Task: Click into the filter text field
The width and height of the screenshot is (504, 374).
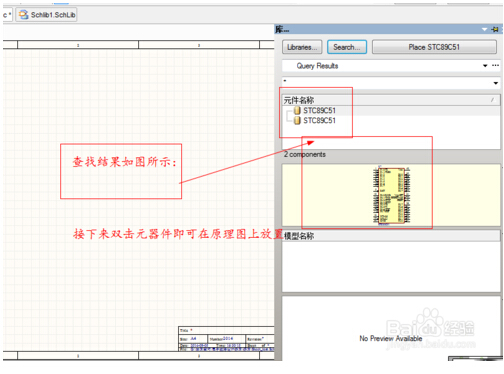Action: (387, 83)
